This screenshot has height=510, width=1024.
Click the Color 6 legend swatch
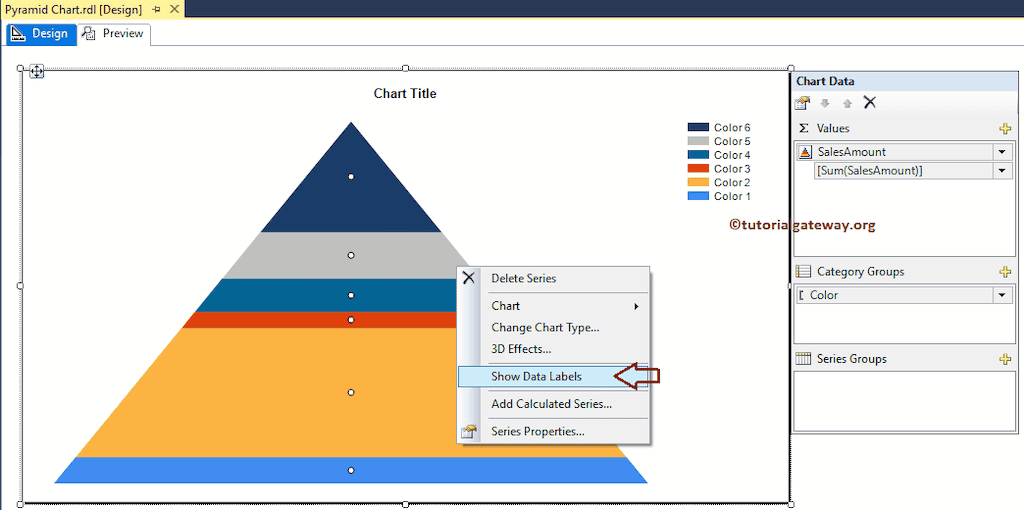[698, 127]
